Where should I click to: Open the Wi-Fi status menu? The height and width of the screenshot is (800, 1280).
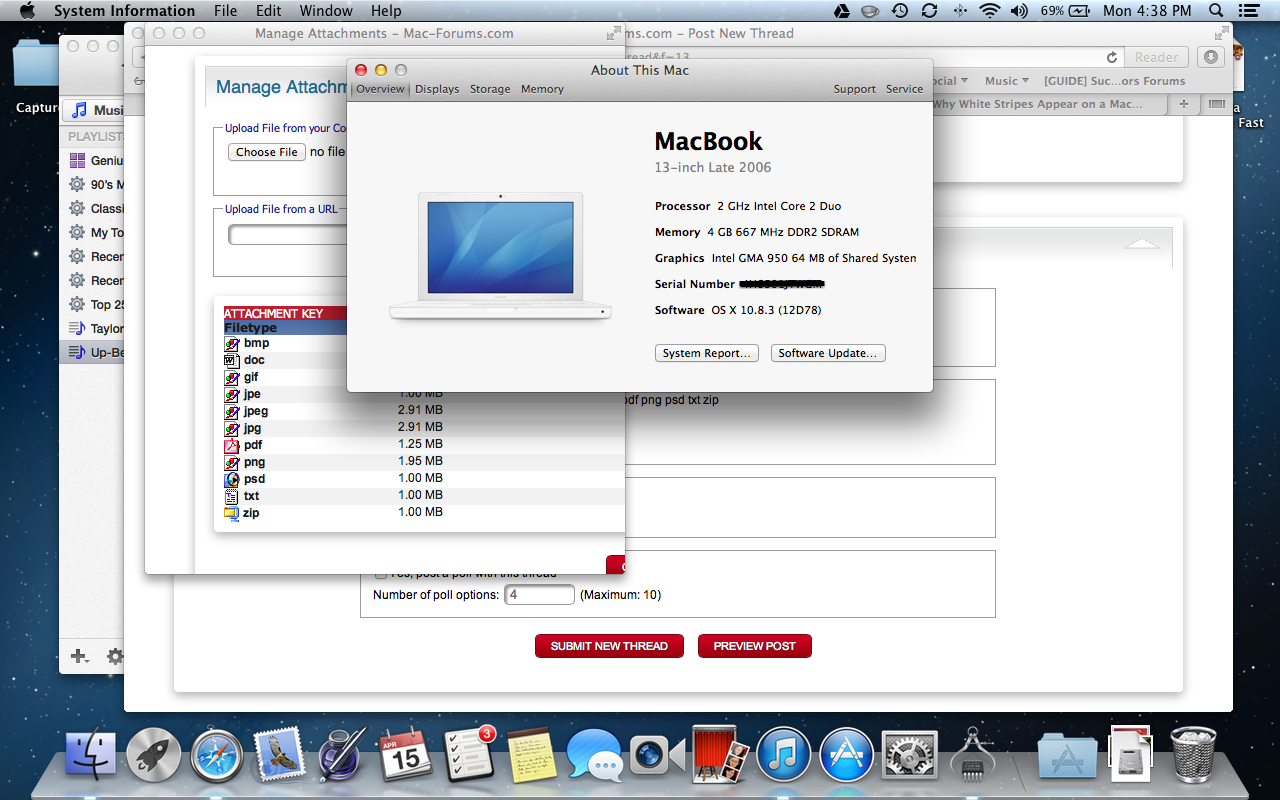990,11
